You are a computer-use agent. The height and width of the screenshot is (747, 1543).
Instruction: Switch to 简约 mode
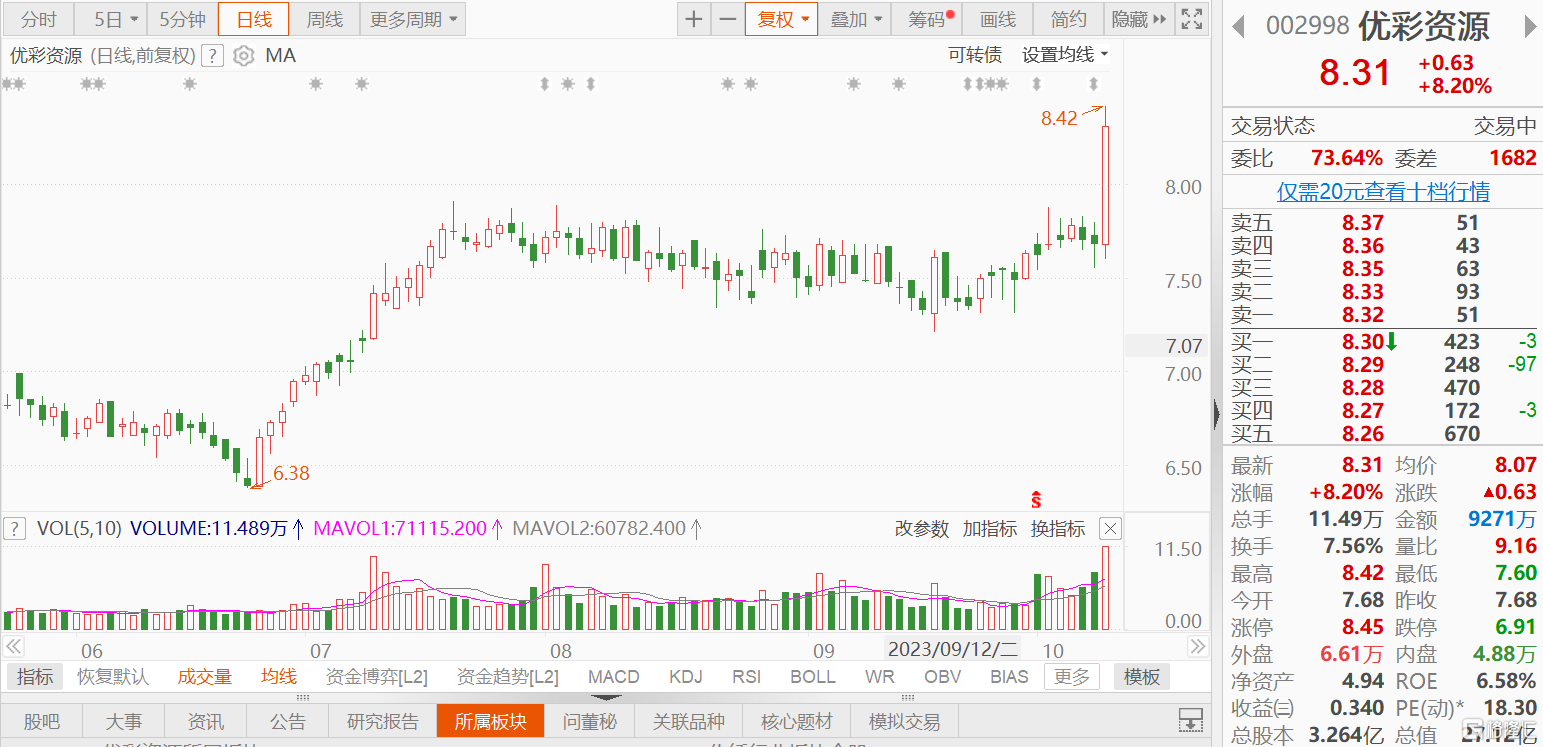click(1068, 19)
